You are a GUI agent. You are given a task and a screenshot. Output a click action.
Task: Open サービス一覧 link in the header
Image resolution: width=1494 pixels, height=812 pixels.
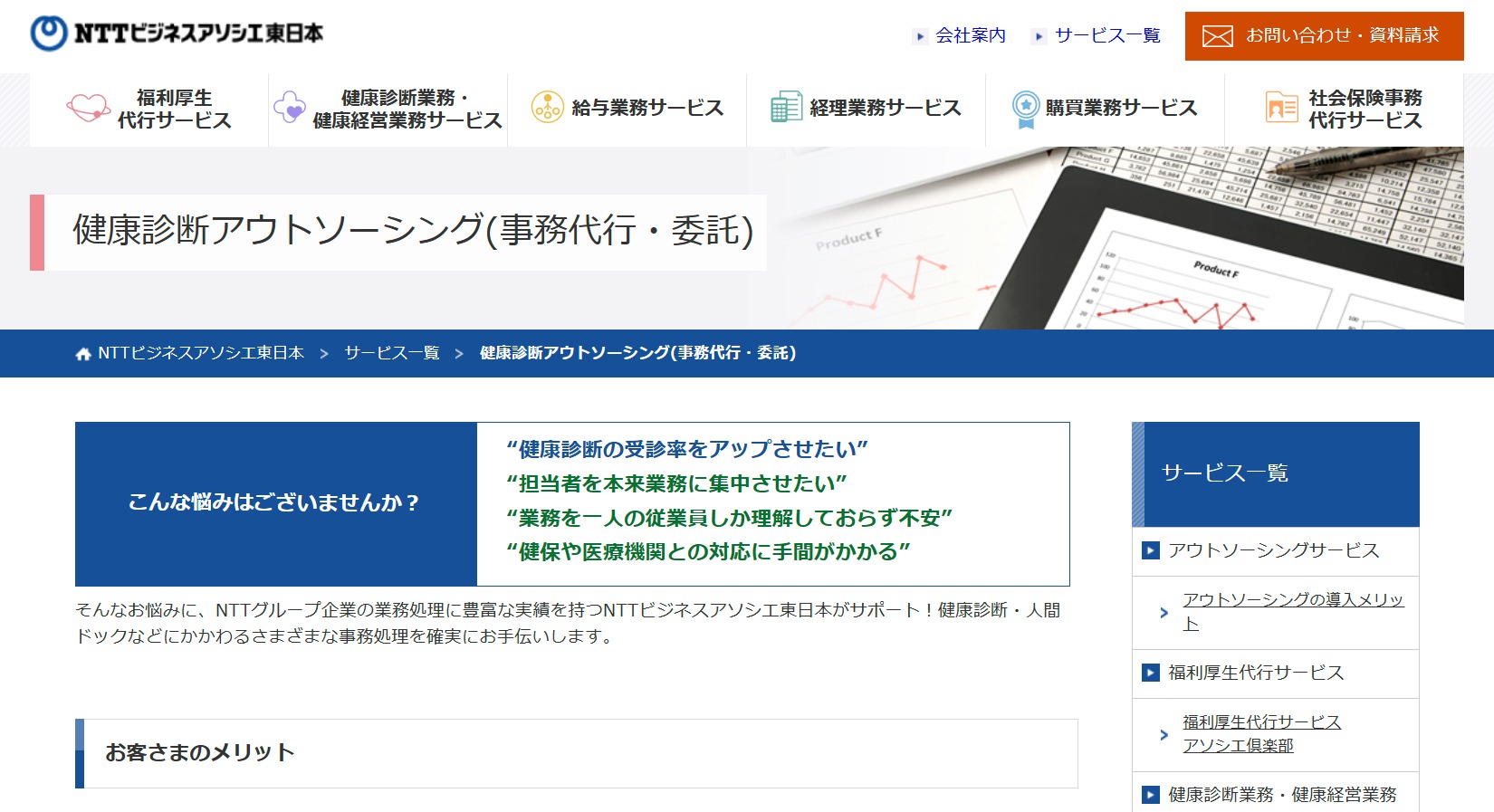click(x=1107, y=36)
